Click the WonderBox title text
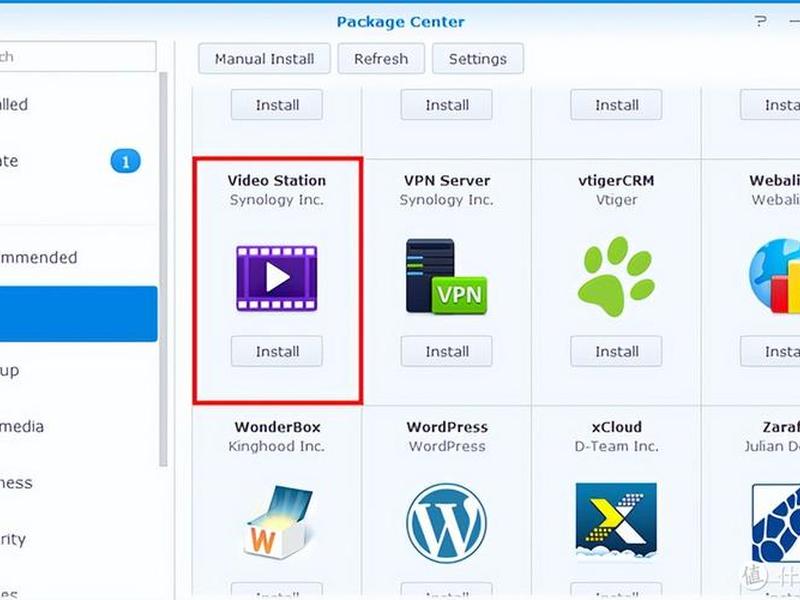Viewport: 800px width, 600px height. (278, 427)
